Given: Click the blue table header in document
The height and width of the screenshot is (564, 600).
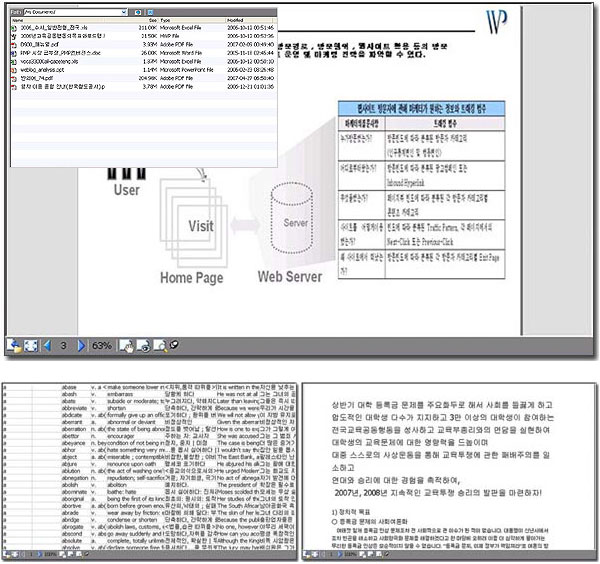Looking at the screenshot, I should [421, 109].
